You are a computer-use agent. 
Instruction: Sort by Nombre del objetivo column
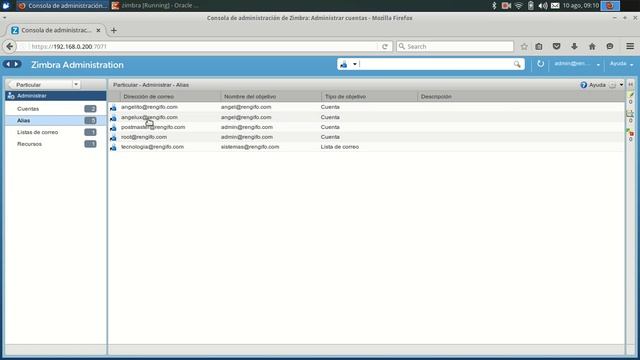[271, 97]
